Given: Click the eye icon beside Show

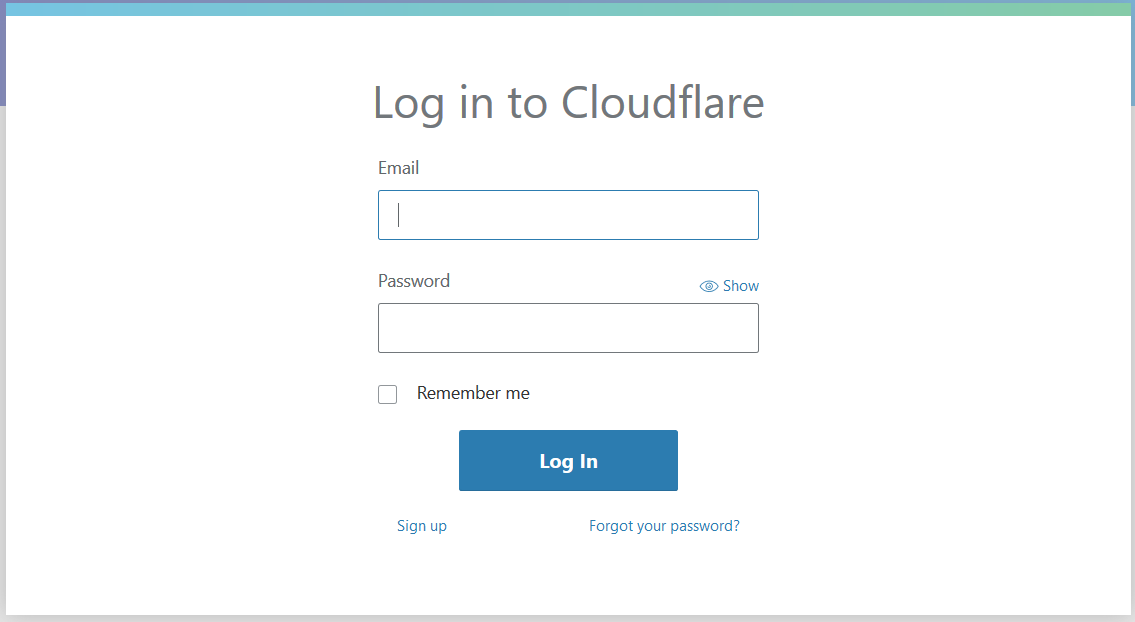Looking at the screenshot, I should tap(709, 286).
